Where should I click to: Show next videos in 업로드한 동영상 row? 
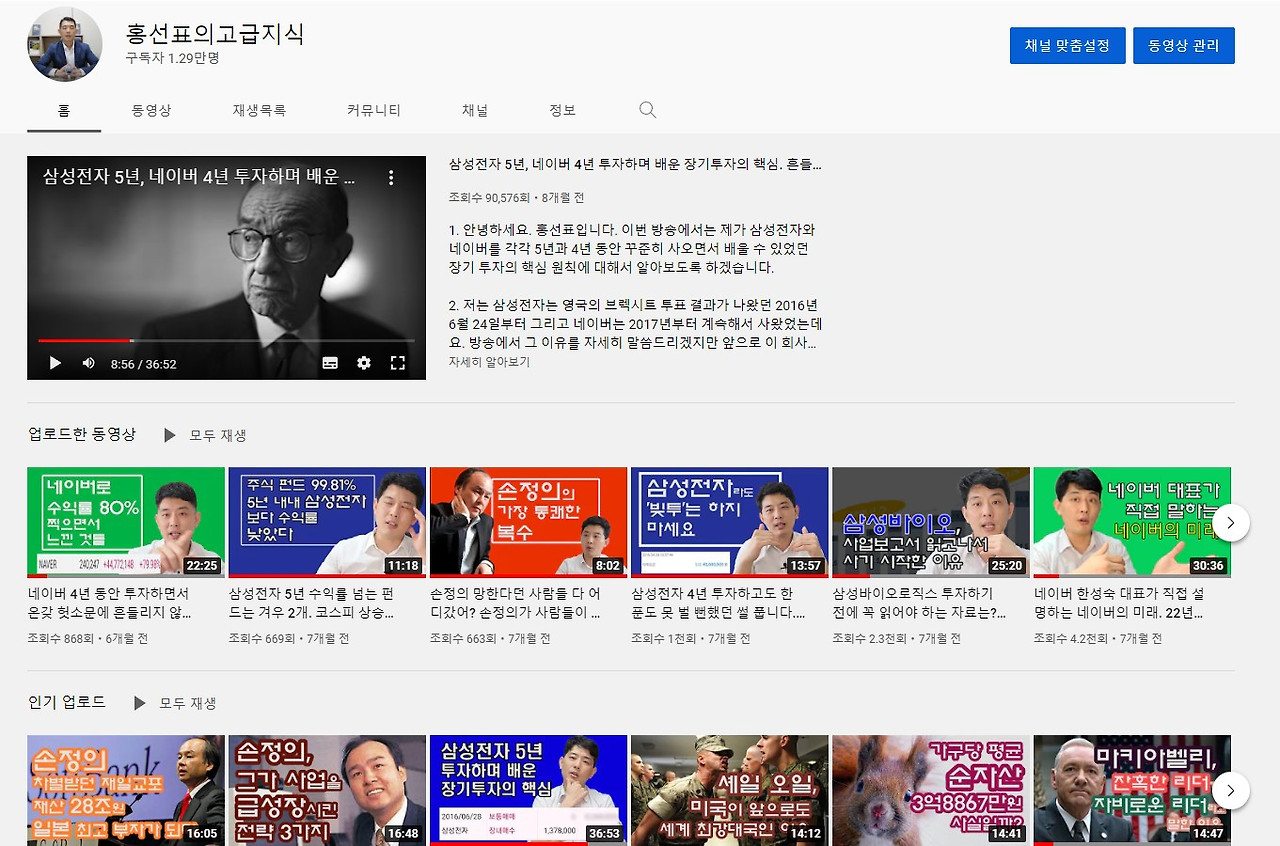click(x=1231, y=522)
